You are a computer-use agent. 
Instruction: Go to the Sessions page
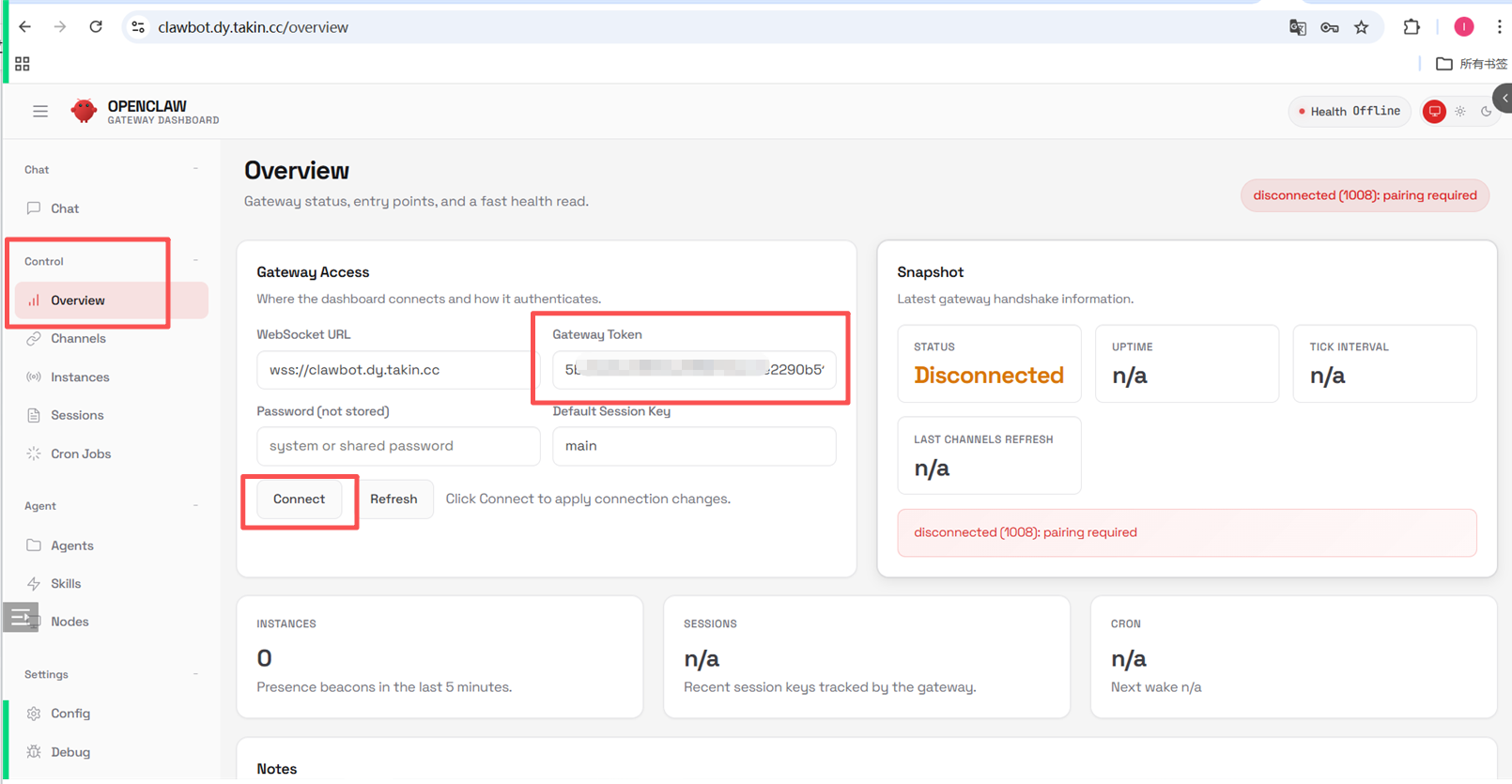(77, 415)
